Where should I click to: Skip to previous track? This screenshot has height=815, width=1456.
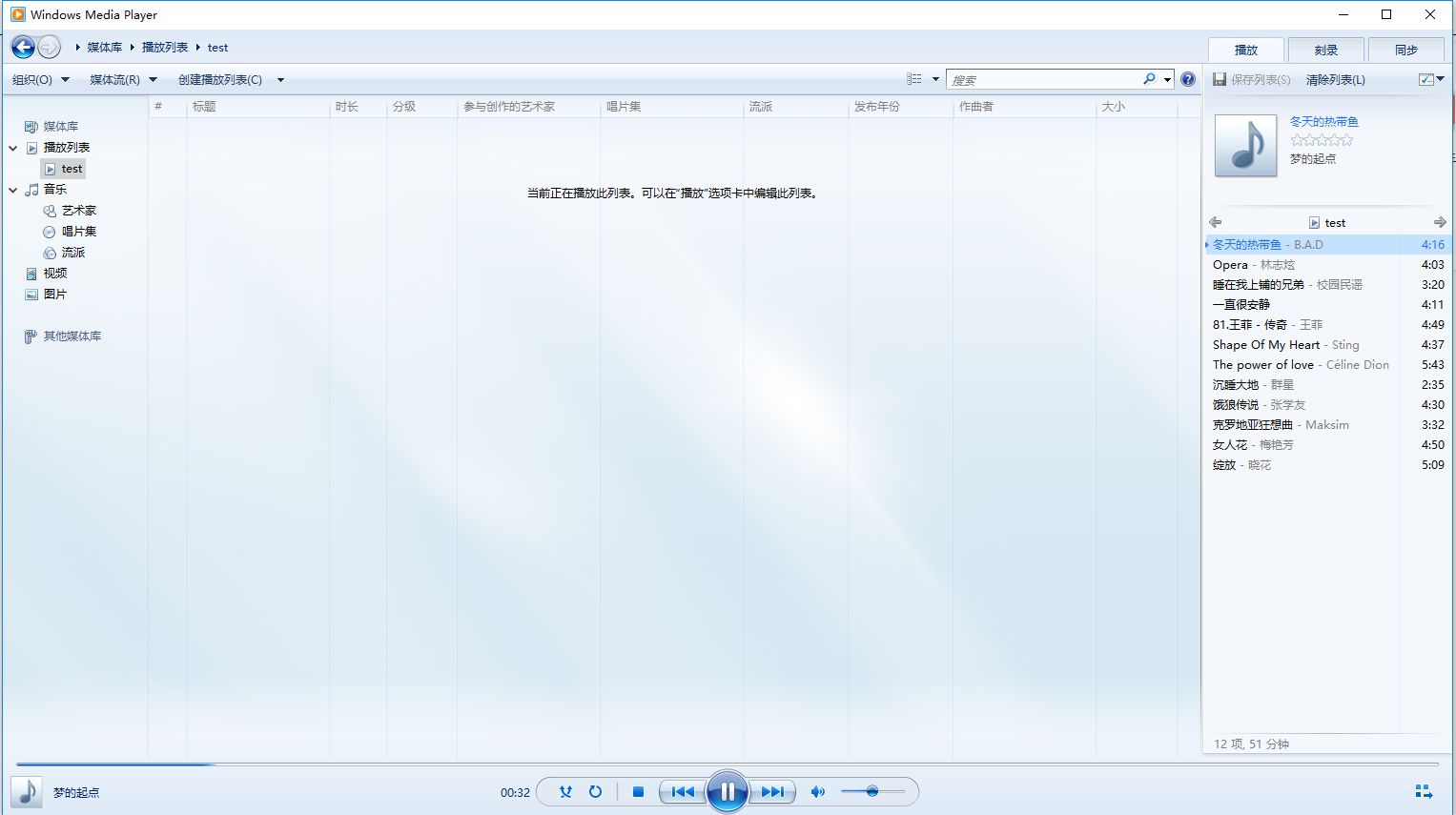click(x=683, y=791)
